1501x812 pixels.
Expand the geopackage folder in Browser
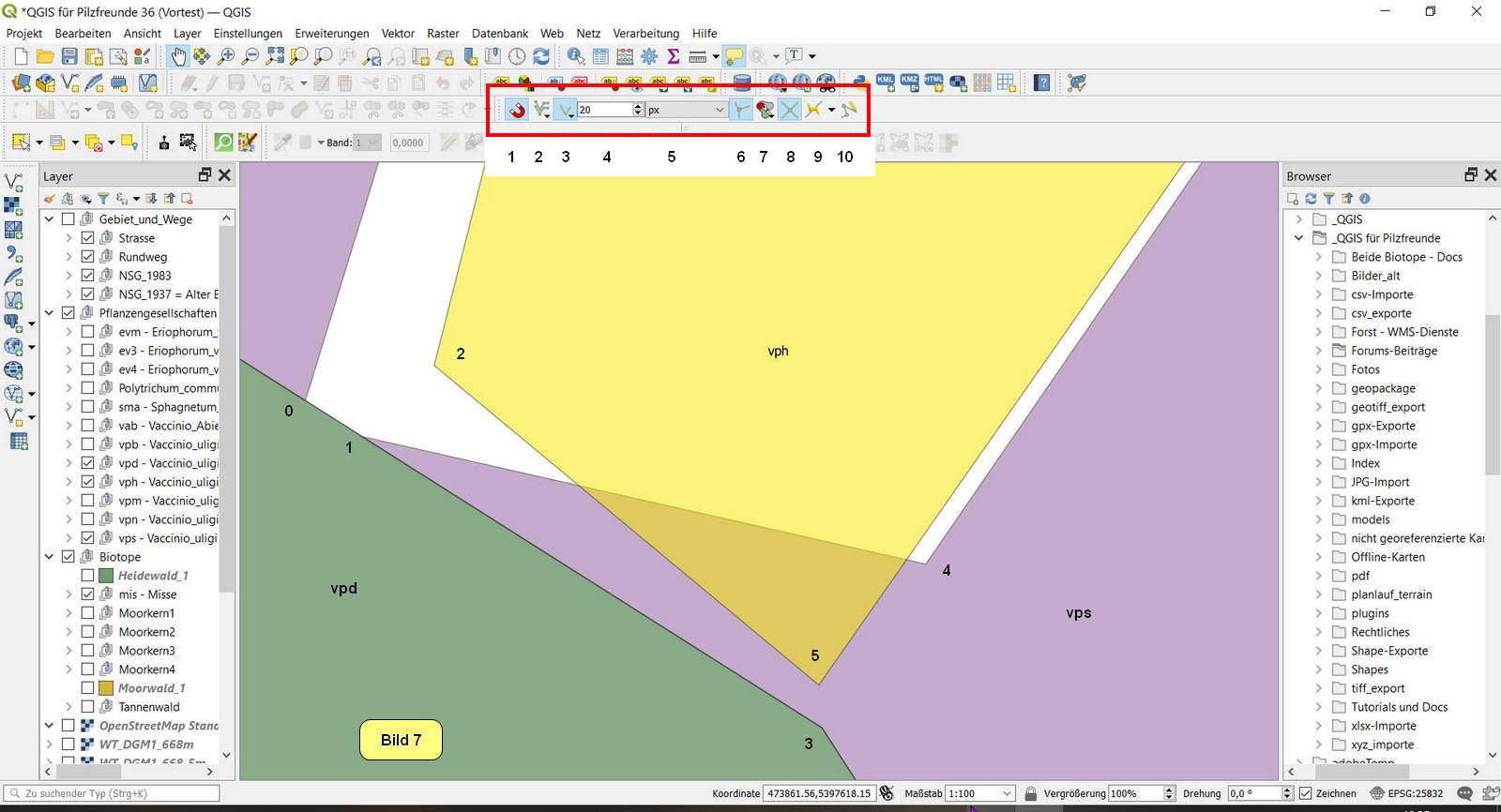1318,388
